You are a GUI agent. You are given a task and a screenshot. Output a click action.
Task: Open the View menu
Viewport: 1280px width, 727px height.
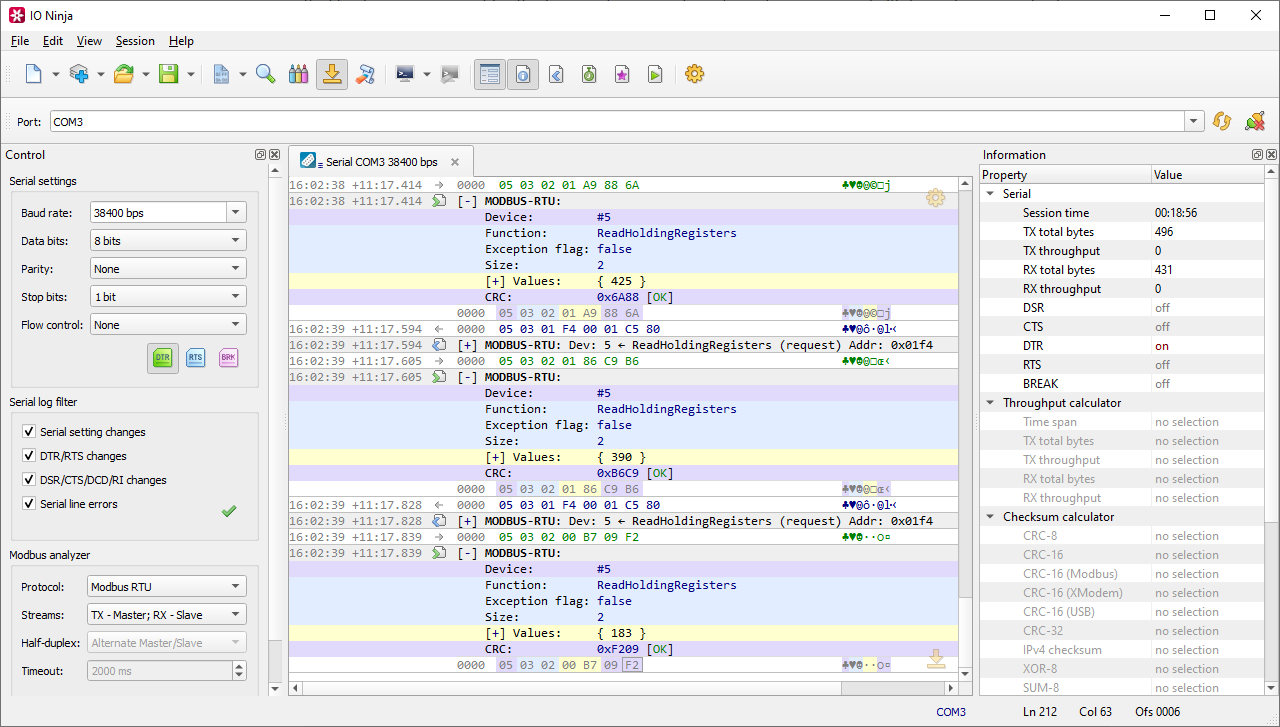pos(89,41)
